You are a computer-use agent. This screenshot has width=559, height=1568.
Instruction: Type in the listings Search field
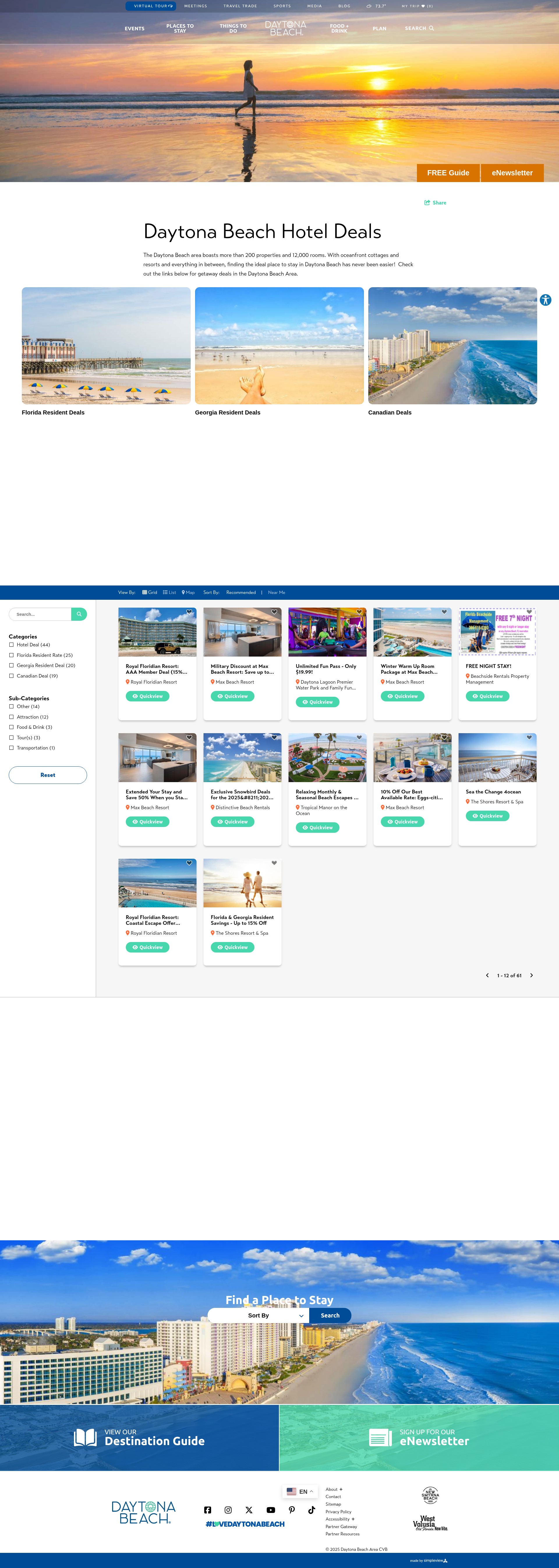point(40,614)
